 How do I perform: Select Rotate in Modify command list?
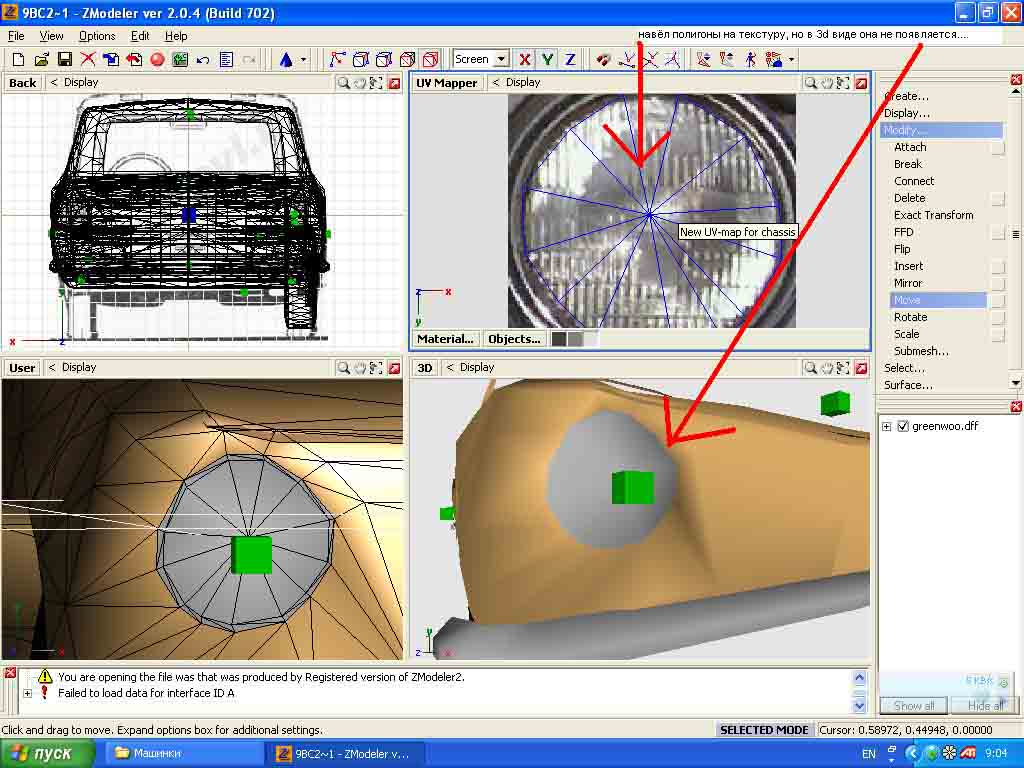[910, 317]
